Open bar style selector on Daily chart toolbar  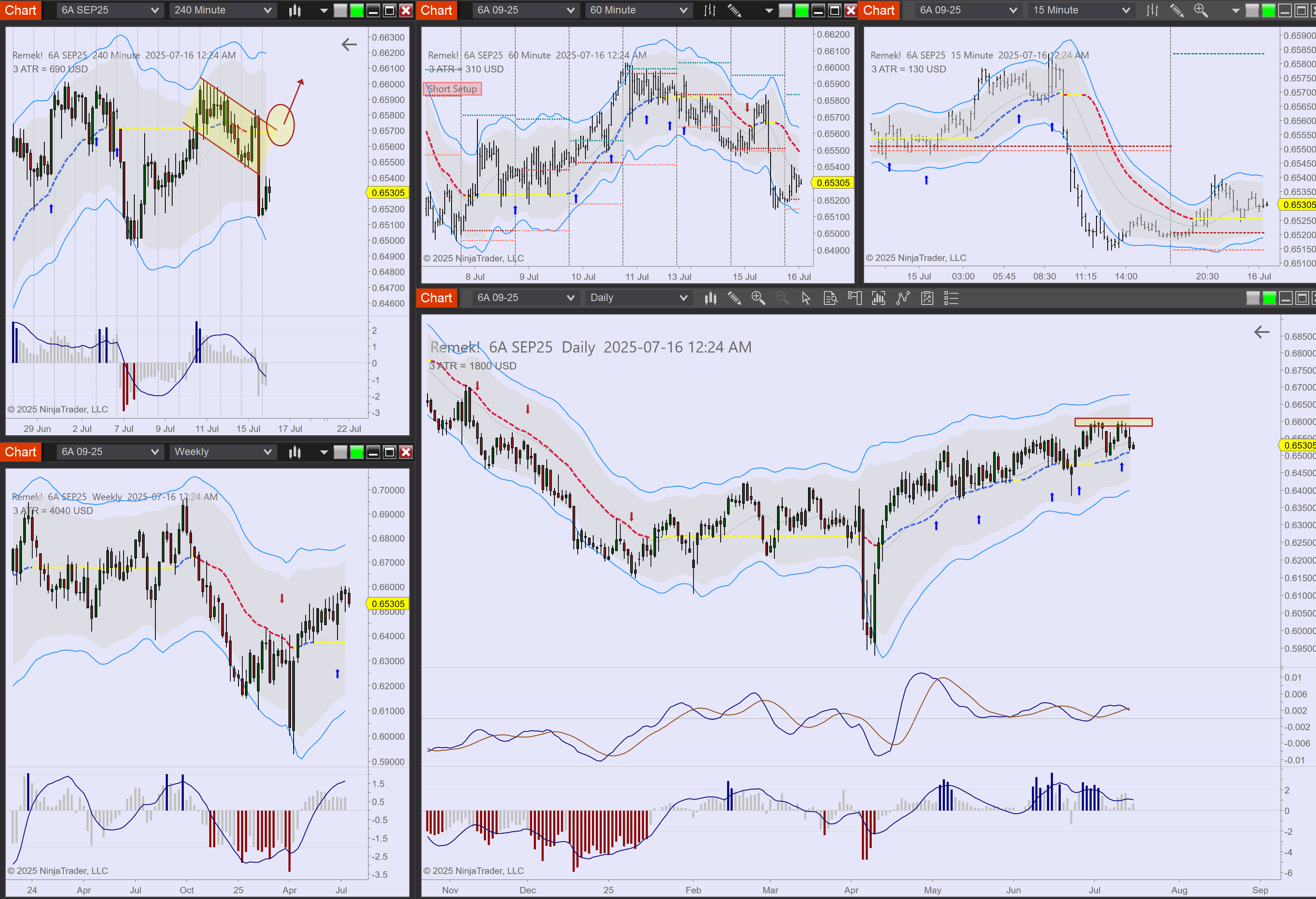tap(711, 298)
